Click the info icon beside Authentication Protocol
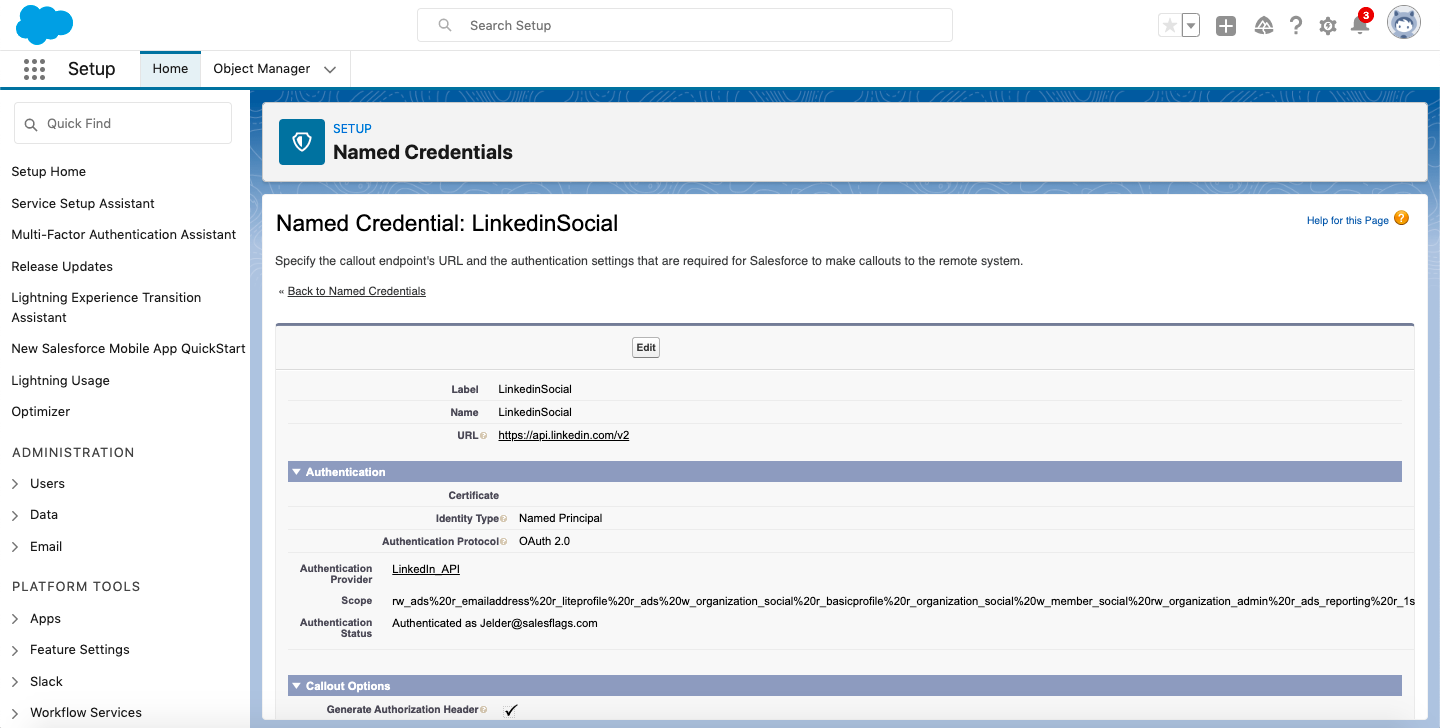 pyautogui.click(x=504, y=542)
